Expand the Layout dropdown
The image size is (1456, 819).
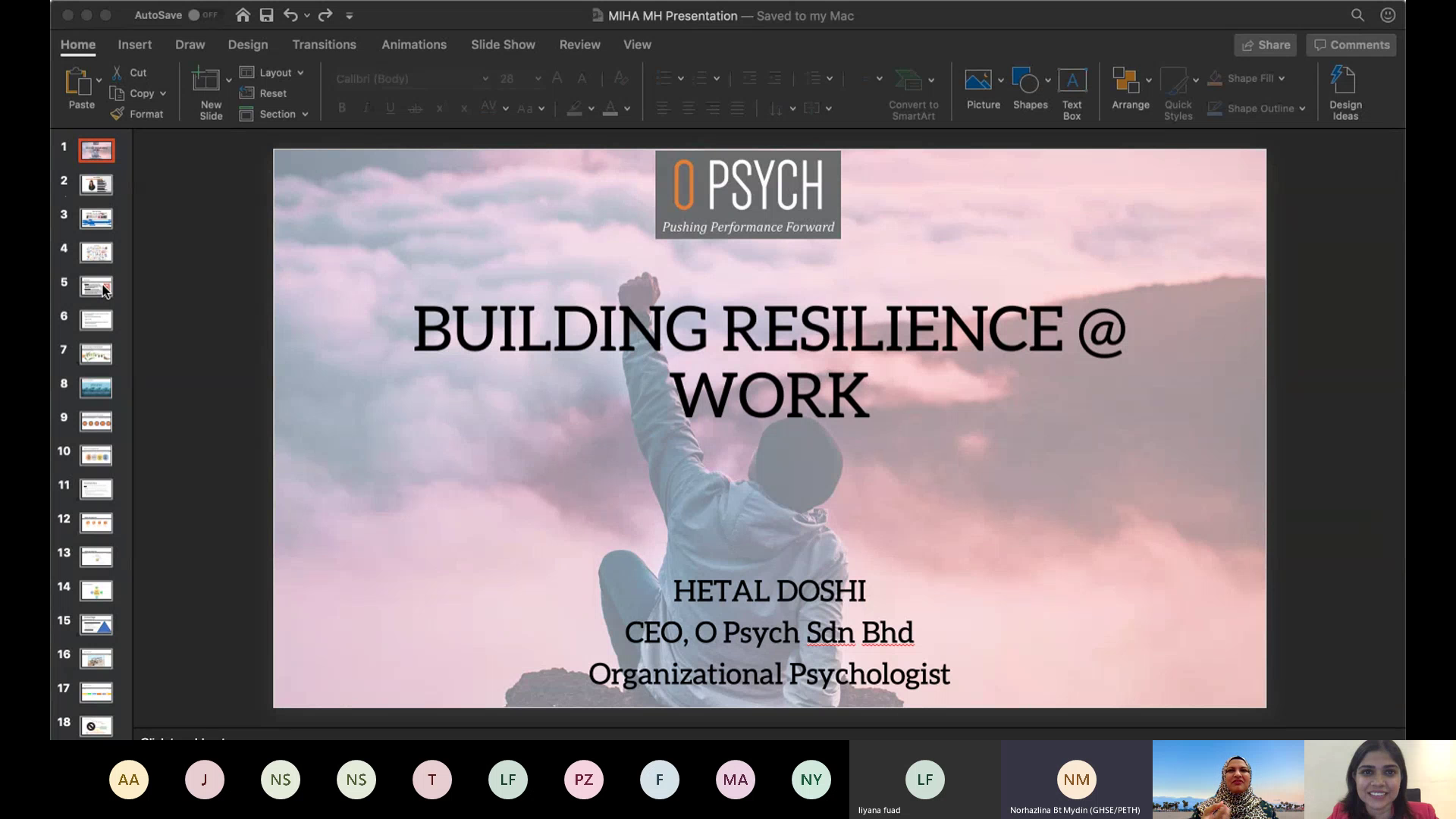tap(300, 73)
